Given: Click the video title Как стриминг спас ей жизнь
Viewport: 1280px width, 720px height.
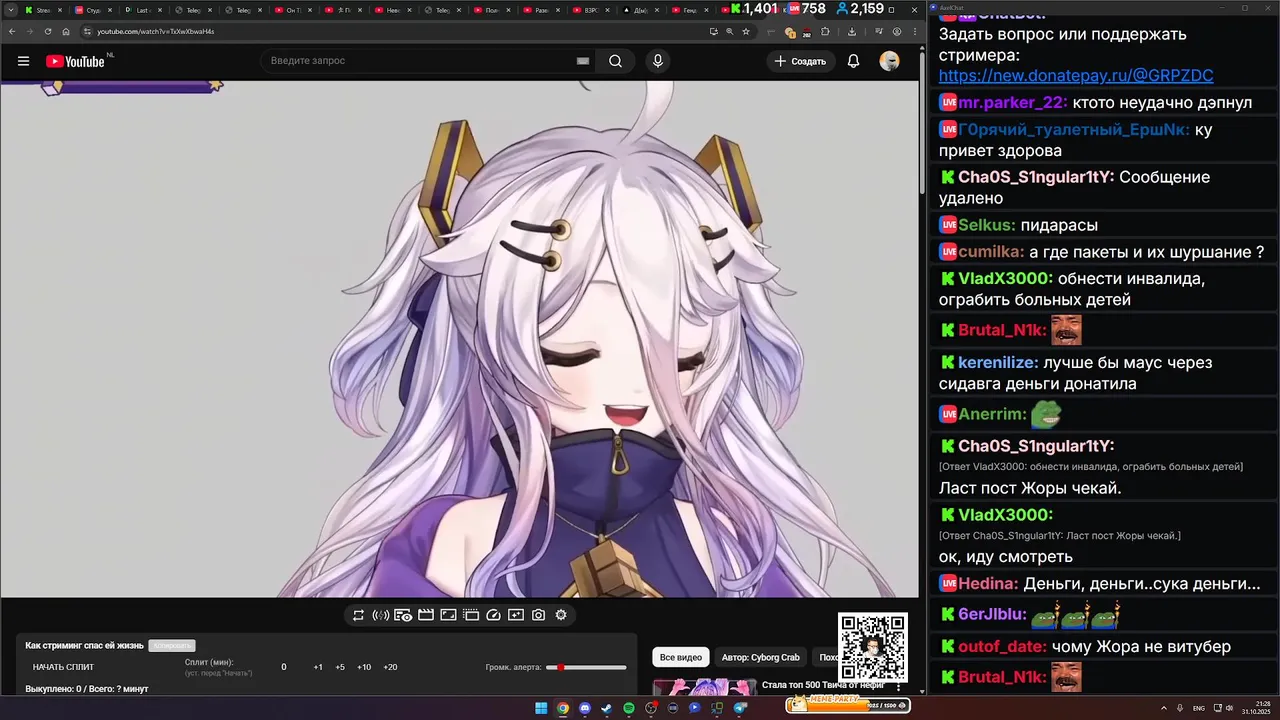Looking at the screenshot, I should (x=84, y=646).
